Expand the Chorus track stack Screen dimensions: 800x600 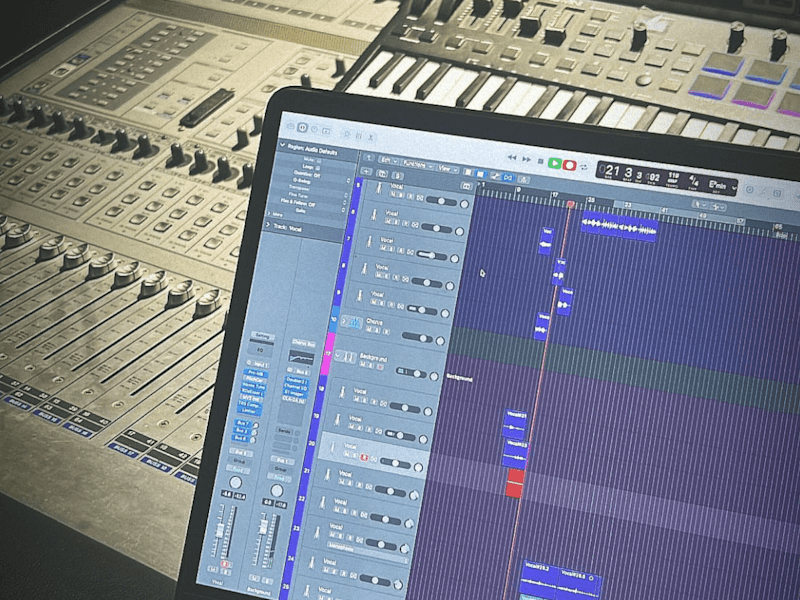tap(343, 320)
